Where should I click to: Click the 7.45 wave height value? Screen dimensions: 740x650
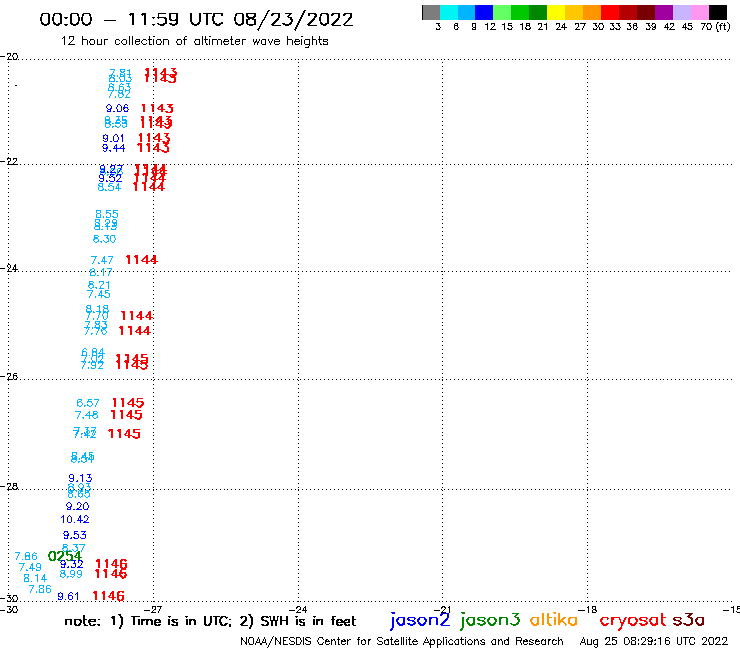tap(99, 295)
